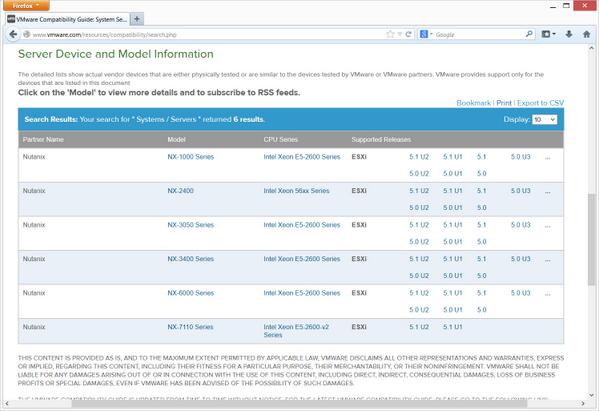Expand more releases ellipsis in NX-1000 row
599x411 pixels.
pos(547,158)
